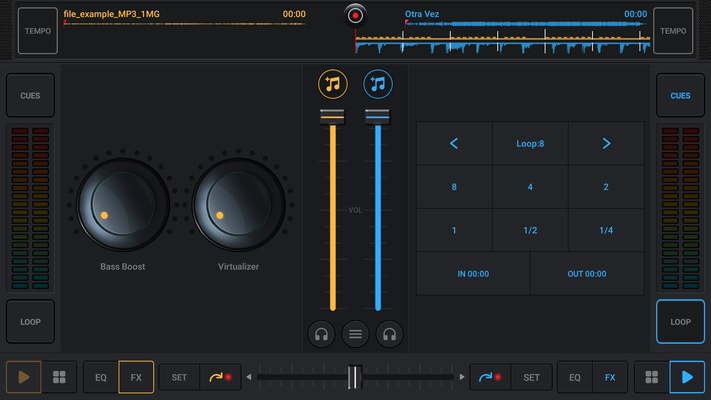The width and height of the screenshot is (711, 400).
Task: Click the center record button
Action: [355, 15]
